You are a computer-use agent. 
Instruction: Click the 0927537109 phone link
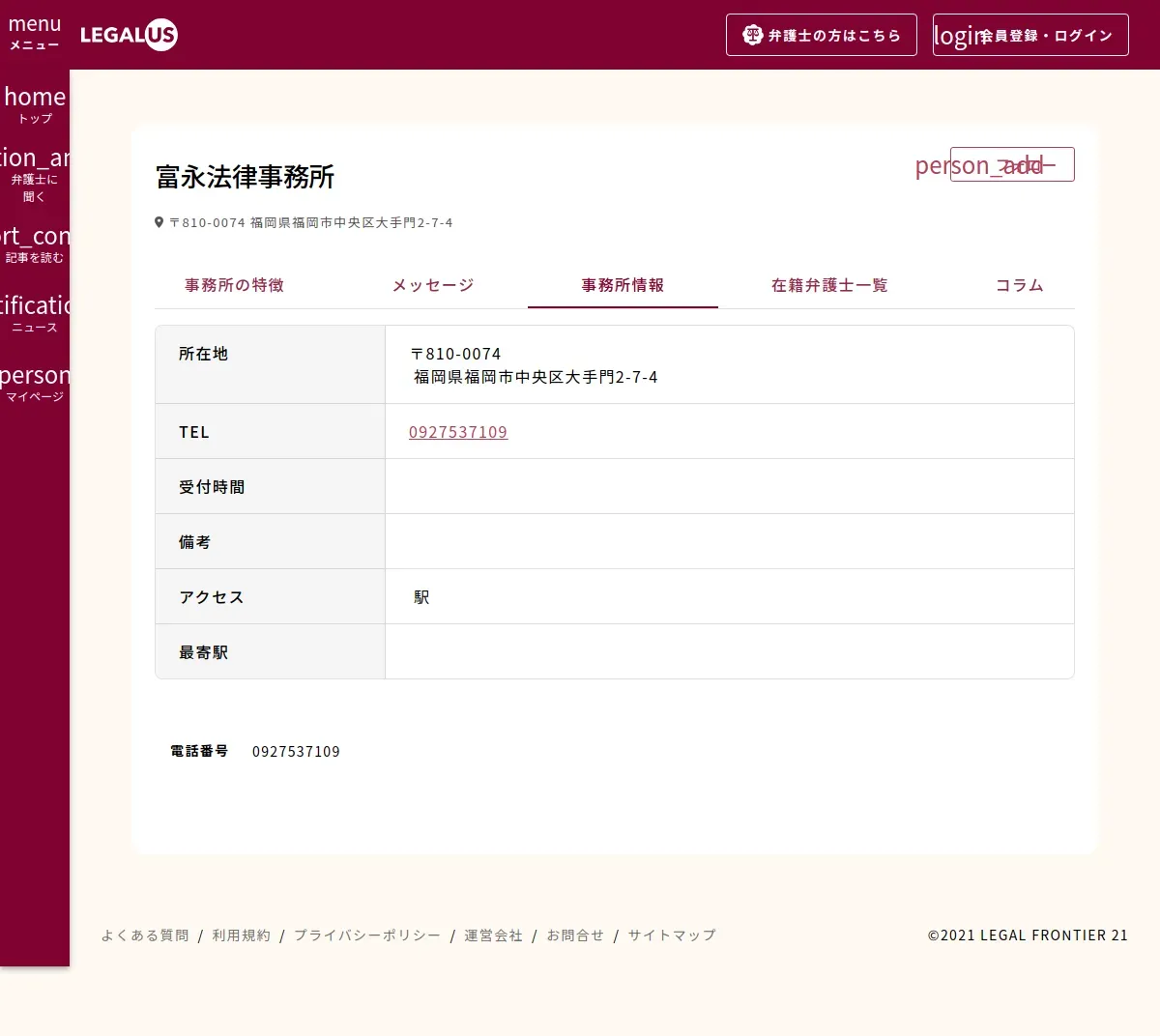coord(458,432)
